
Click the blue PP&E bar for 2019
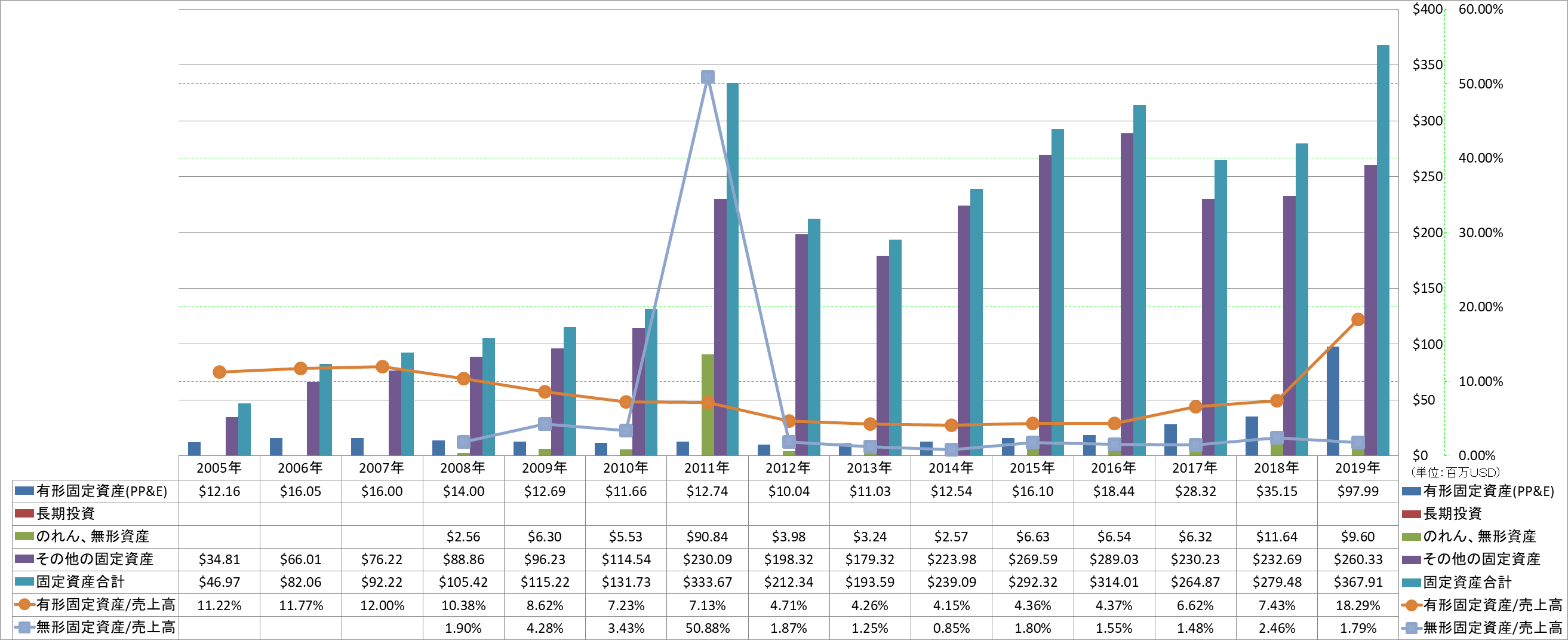point(1332,402)
